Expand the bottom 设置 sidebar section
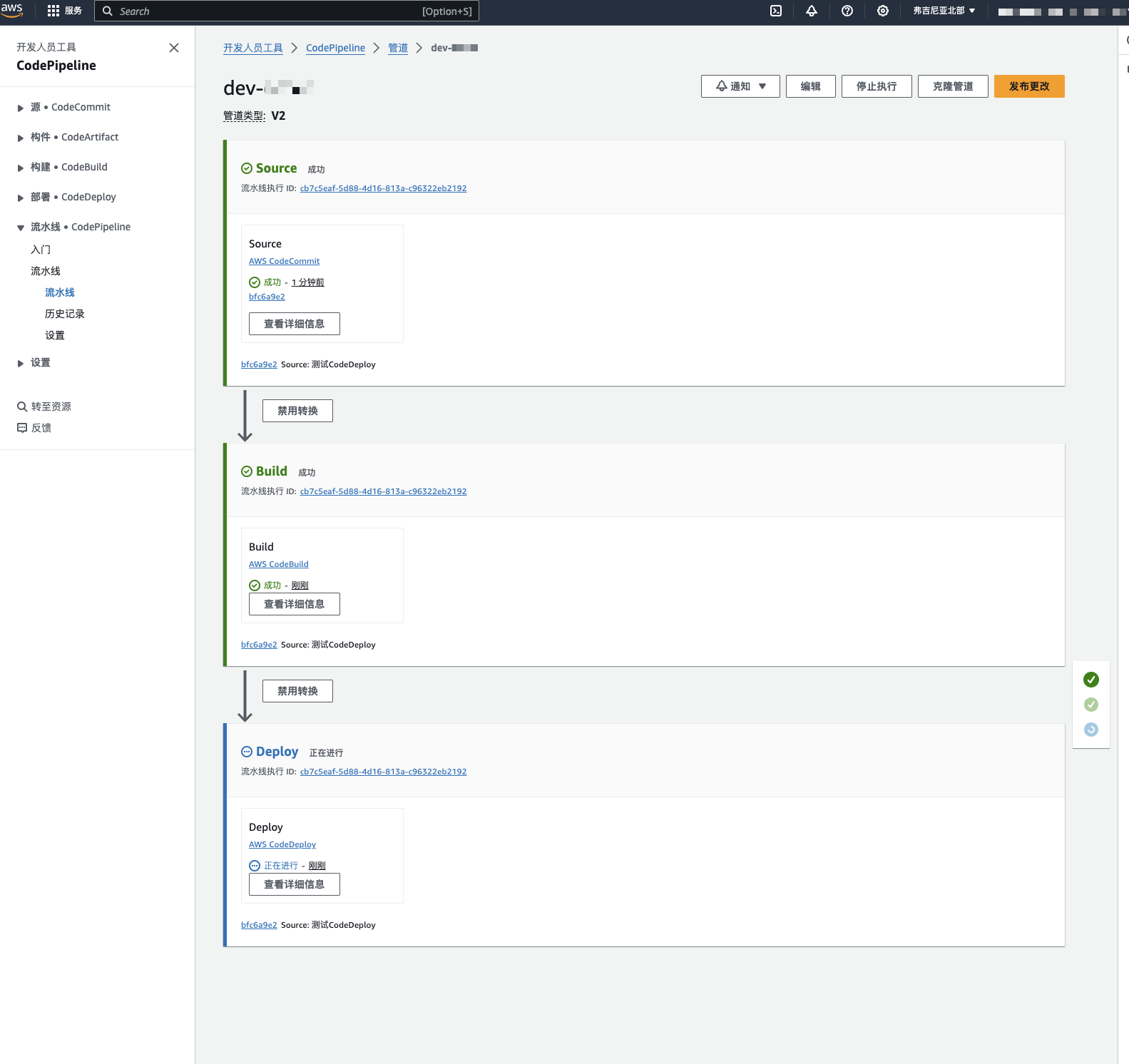 pyautogui.click(x=21, y=363)
